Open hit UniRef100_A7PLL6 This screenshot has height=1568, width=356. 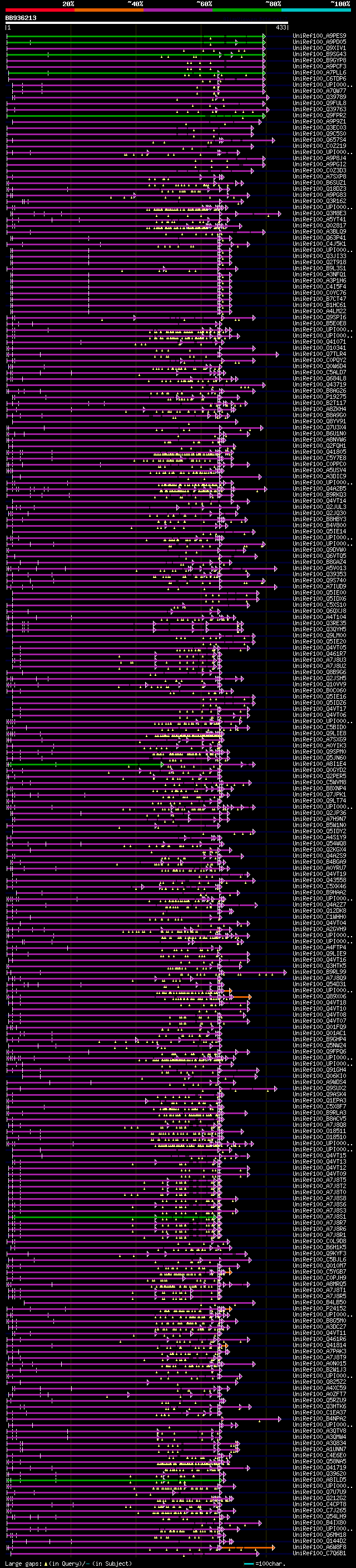click(x=319, y=72)
